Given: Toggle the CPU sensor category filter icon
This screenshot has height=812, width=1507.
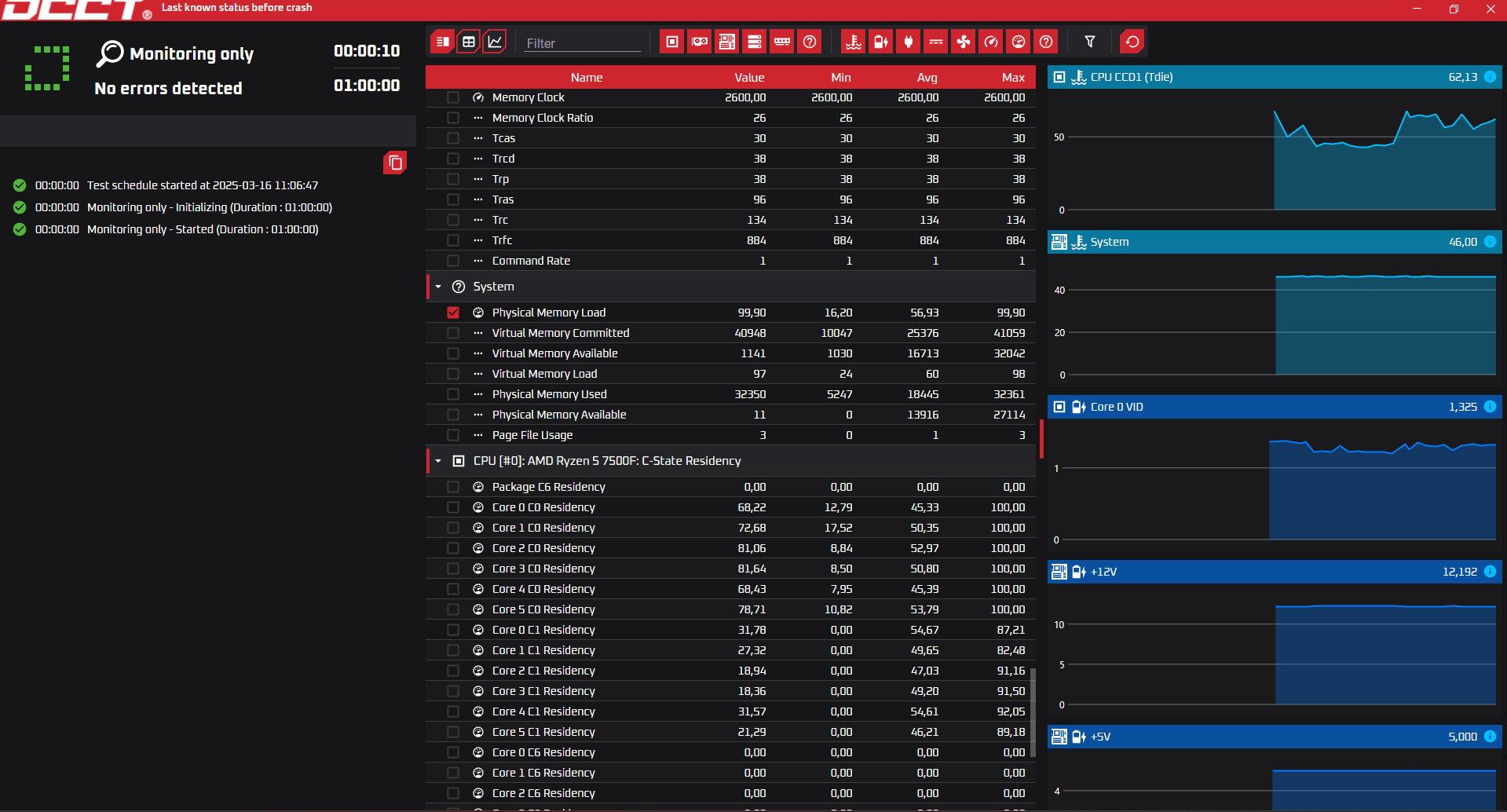Looking at the screenshot, I should tap(672, 42).
